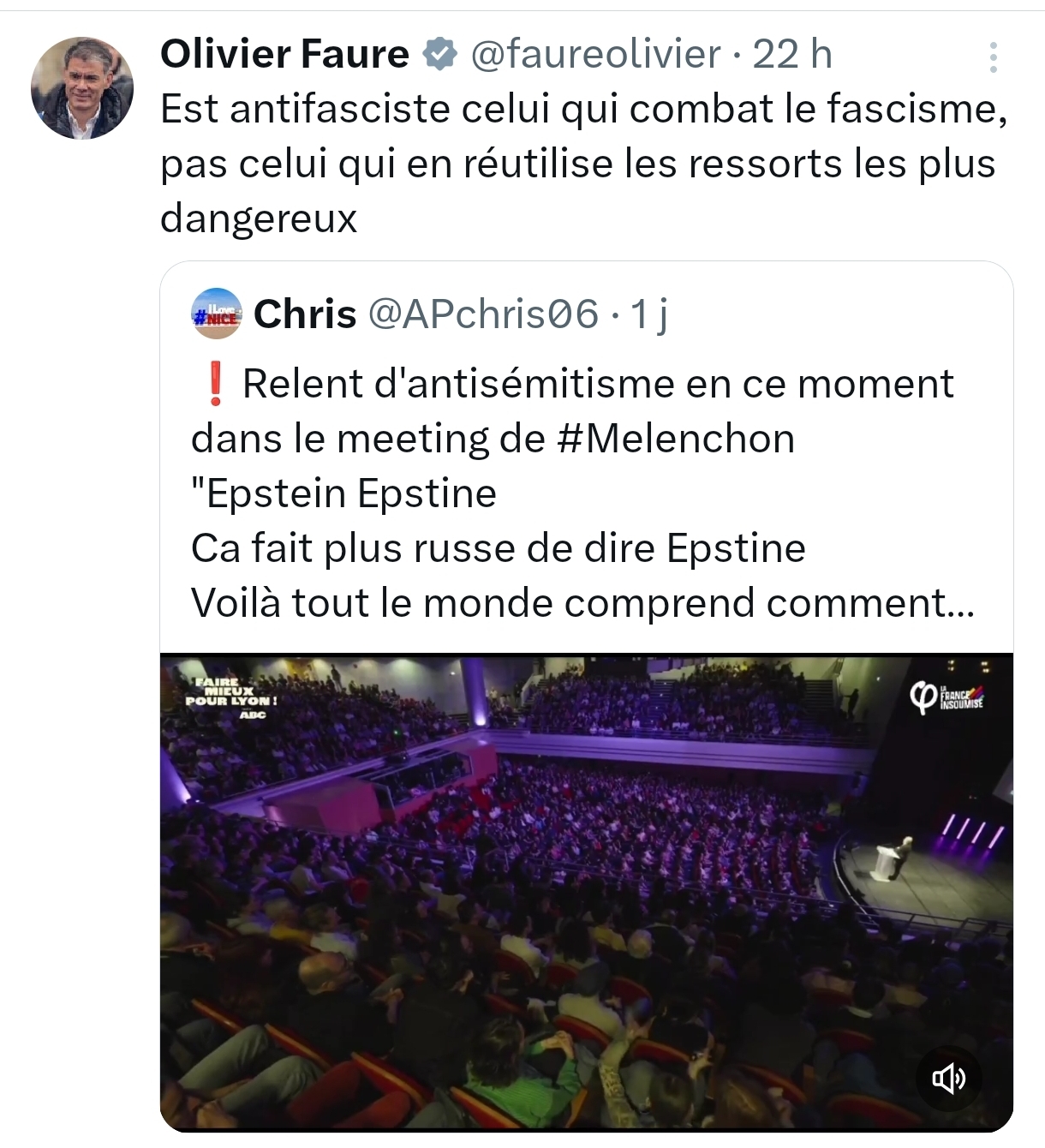Click the France Insoumise logo in the video

tap(946, 697)
